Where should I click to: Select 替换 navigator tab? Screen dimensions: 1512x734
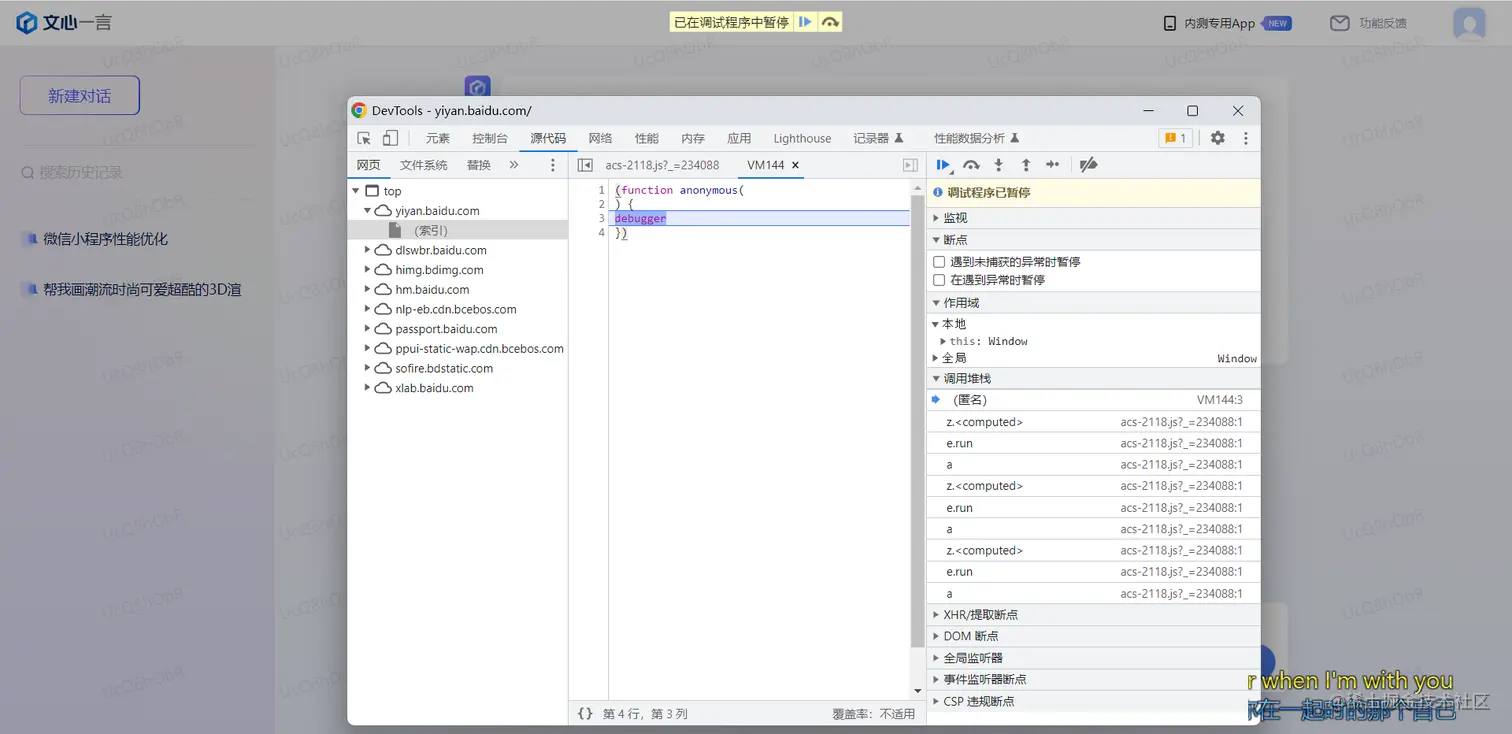(x=479, y=165)
